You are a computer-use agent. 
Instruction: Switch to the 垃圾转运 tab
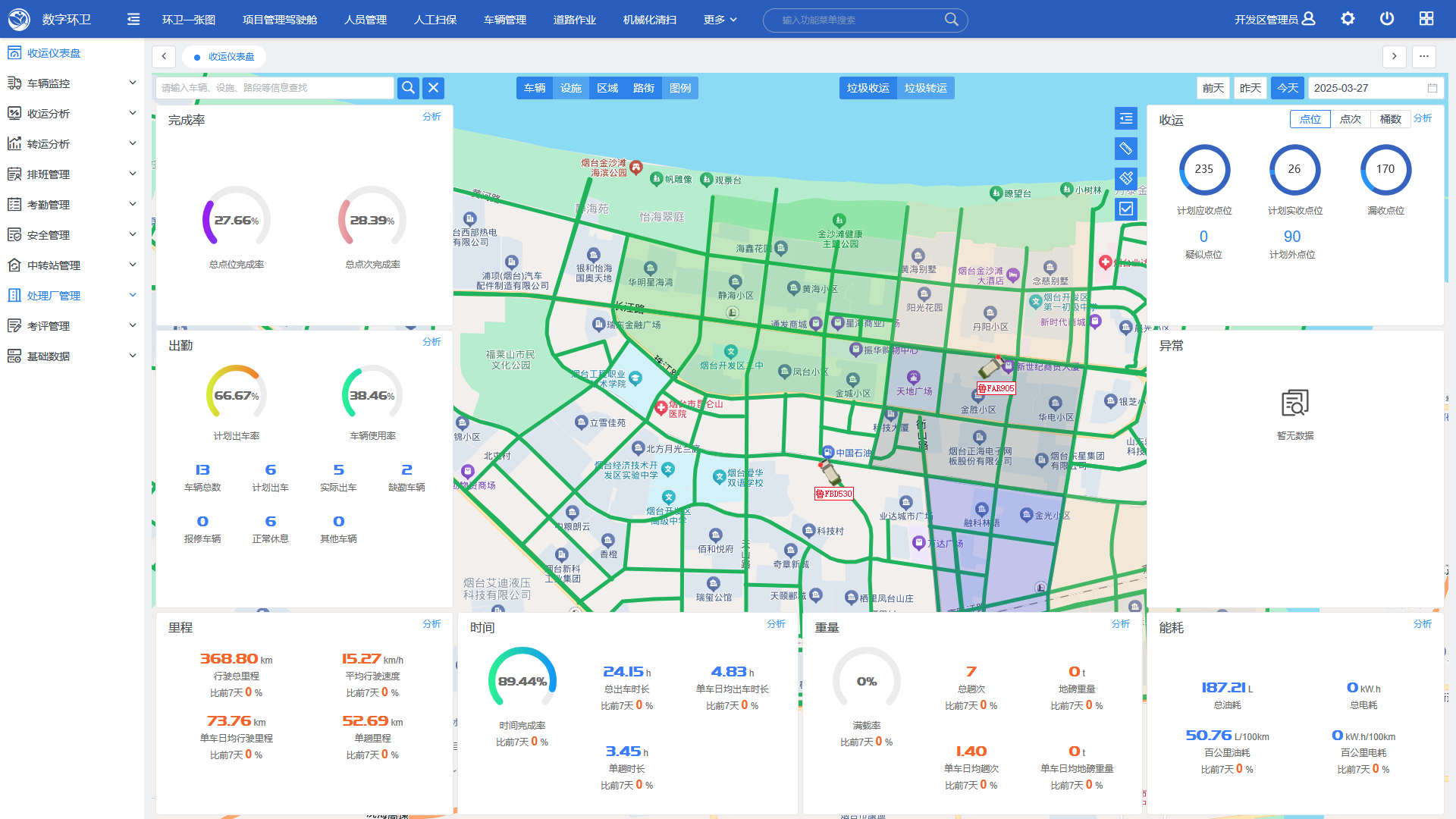click(x=925, y=88)
